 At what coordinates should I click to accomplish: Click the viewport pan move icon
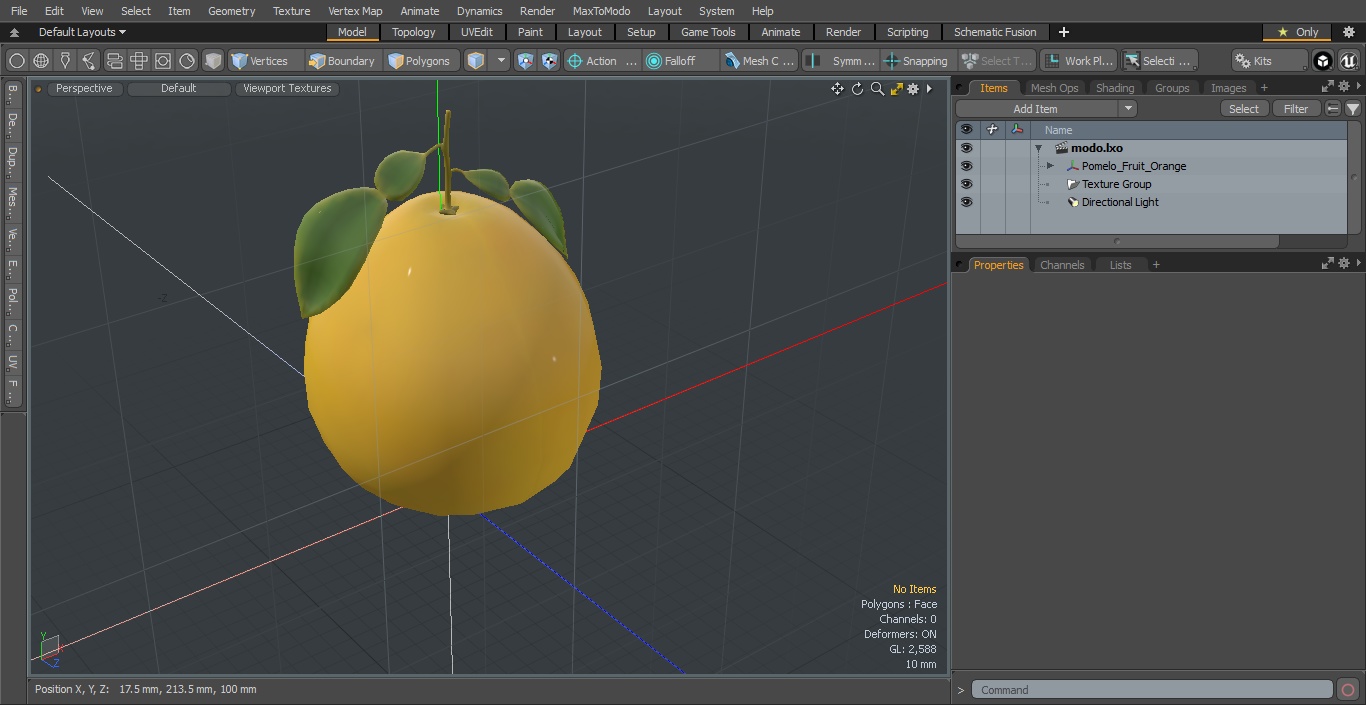837,88
